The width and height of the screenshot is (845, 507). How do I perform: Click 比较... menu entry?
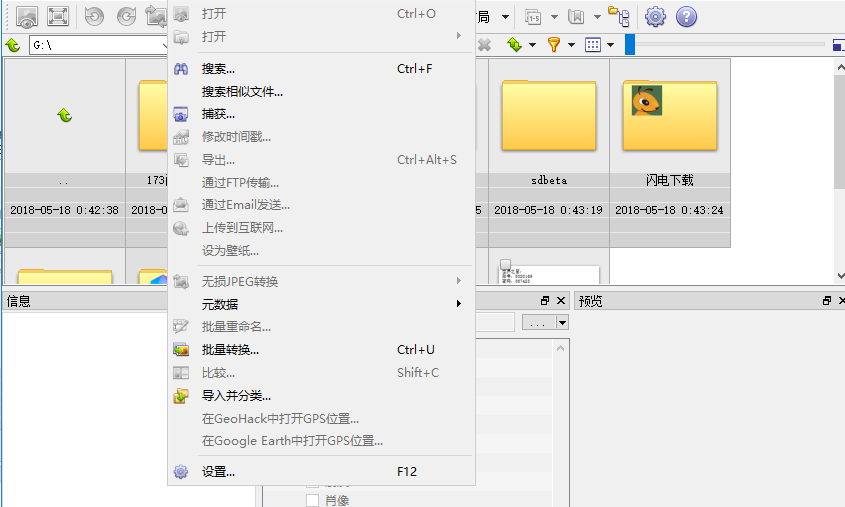click(321, 372)
